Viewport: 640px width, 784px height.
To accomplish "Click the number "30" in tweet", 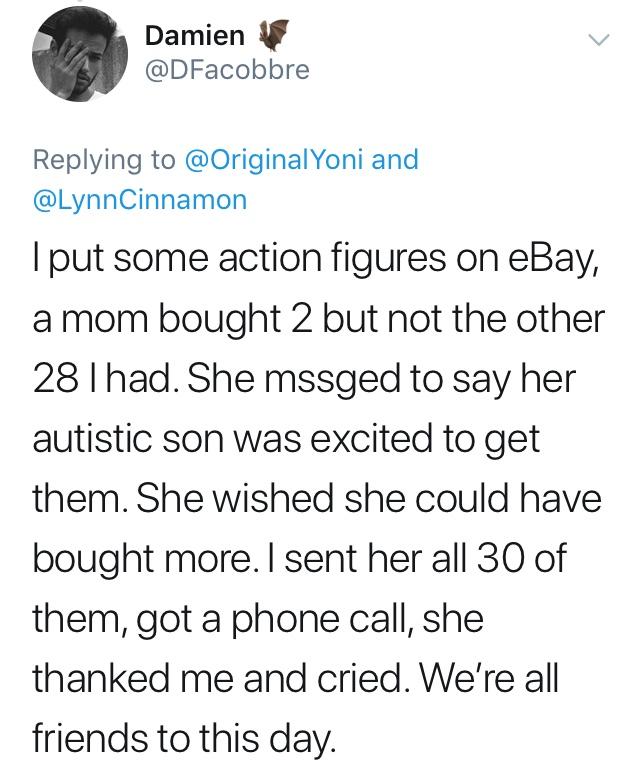I will [x=497, y=557].
